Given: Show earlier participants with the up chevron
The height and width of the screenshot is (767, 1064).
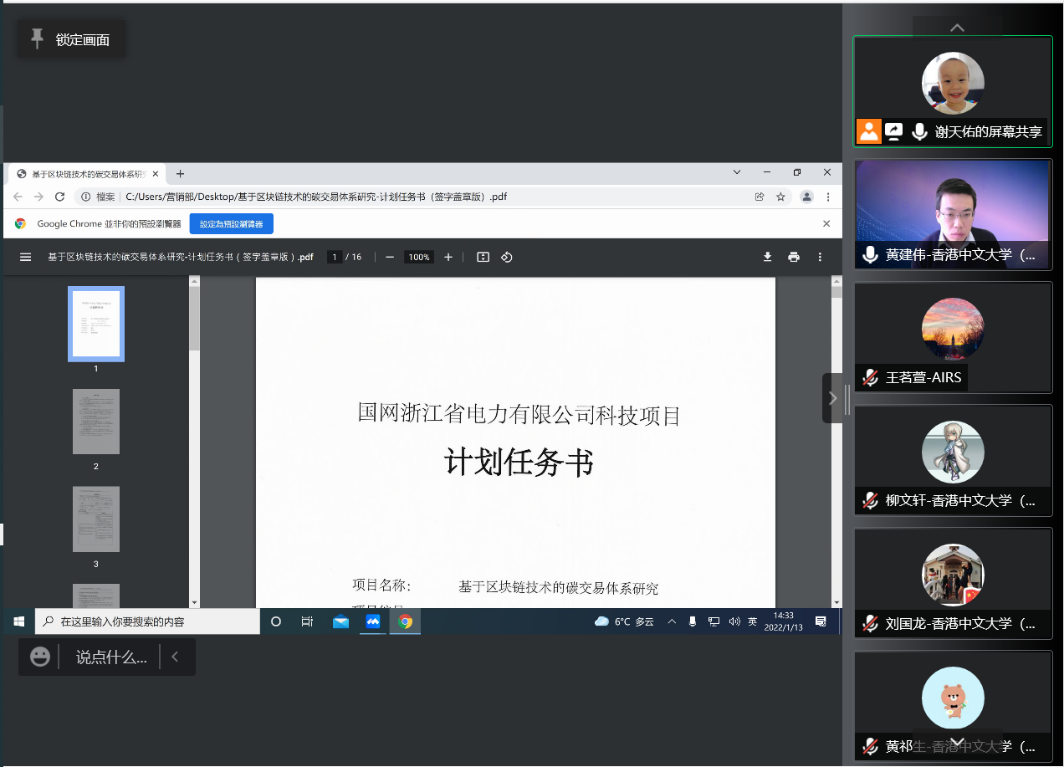Looking at the screenshot, I should (x=957, y=27).
